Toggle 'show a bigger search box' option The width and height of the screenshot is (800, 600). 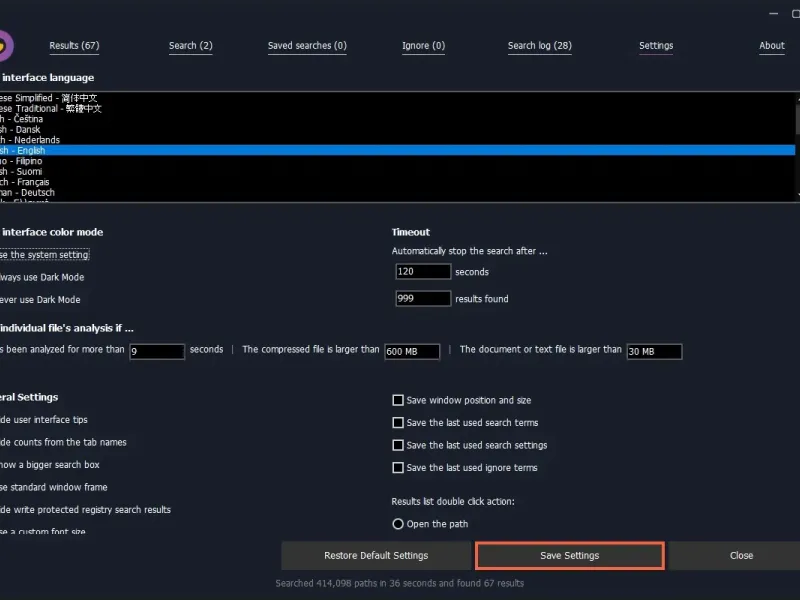(49, 464)
